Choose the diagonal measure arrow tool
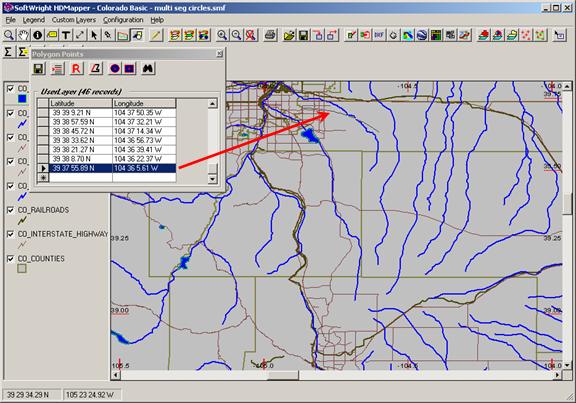The image size is (576, 403). coord(80,35)
